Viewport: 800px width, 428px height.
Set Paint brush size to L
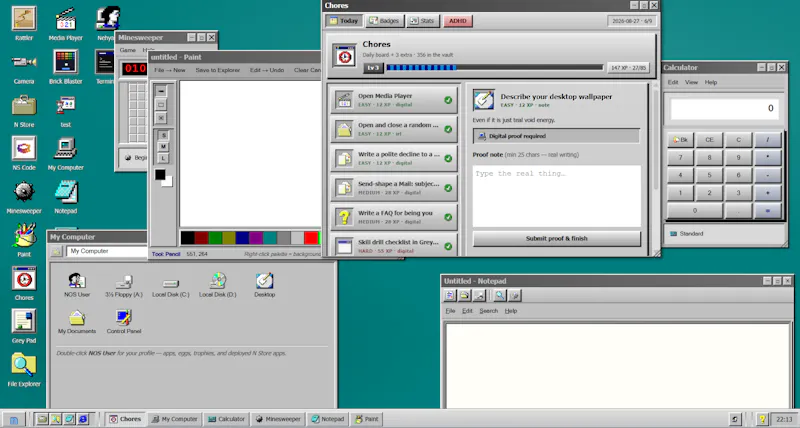[163, 158]
